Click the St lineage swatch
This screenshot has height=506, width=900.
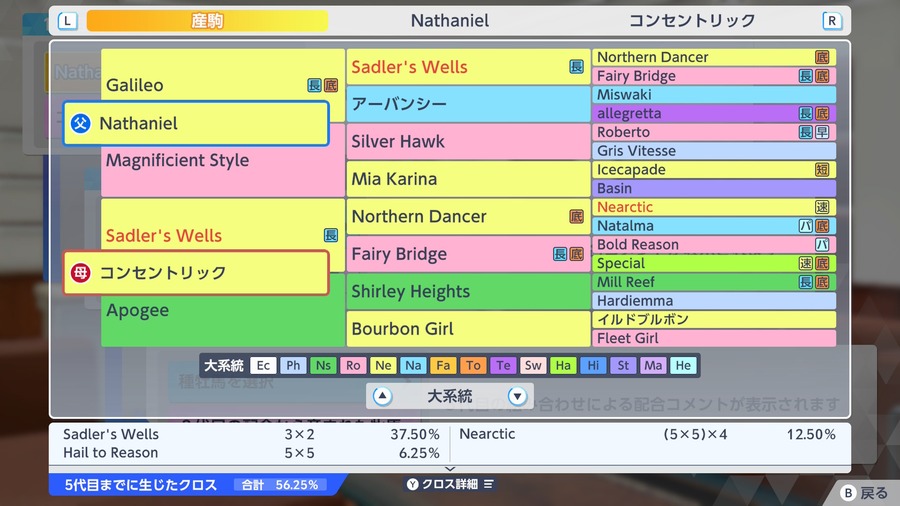pyautogui.click(x=623, y=365)
